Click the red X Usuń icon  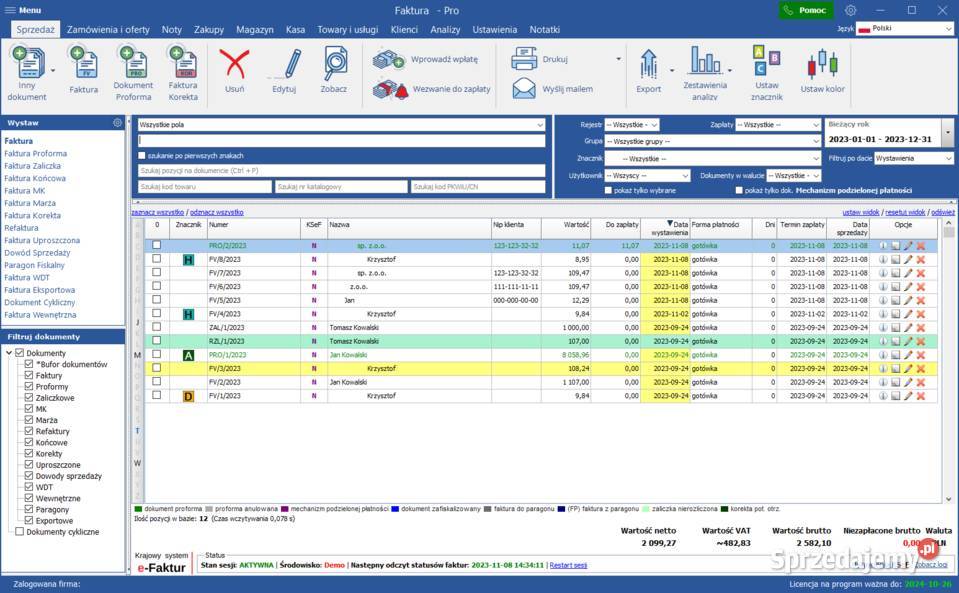click(234, 64)
